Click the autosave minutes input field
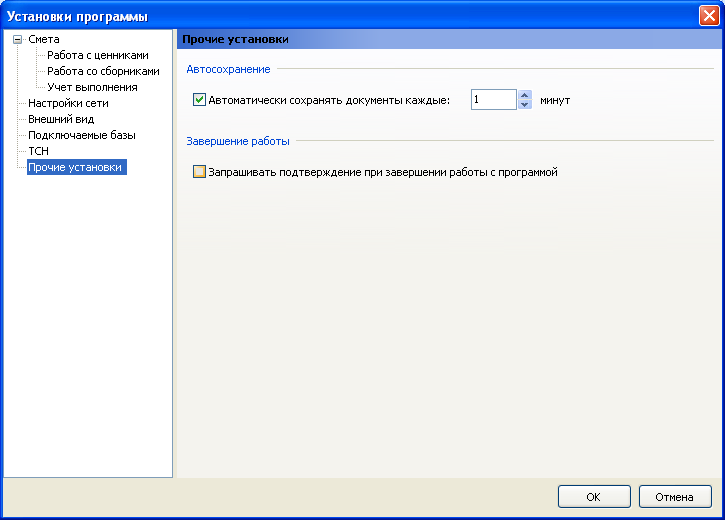 (494, 100)
